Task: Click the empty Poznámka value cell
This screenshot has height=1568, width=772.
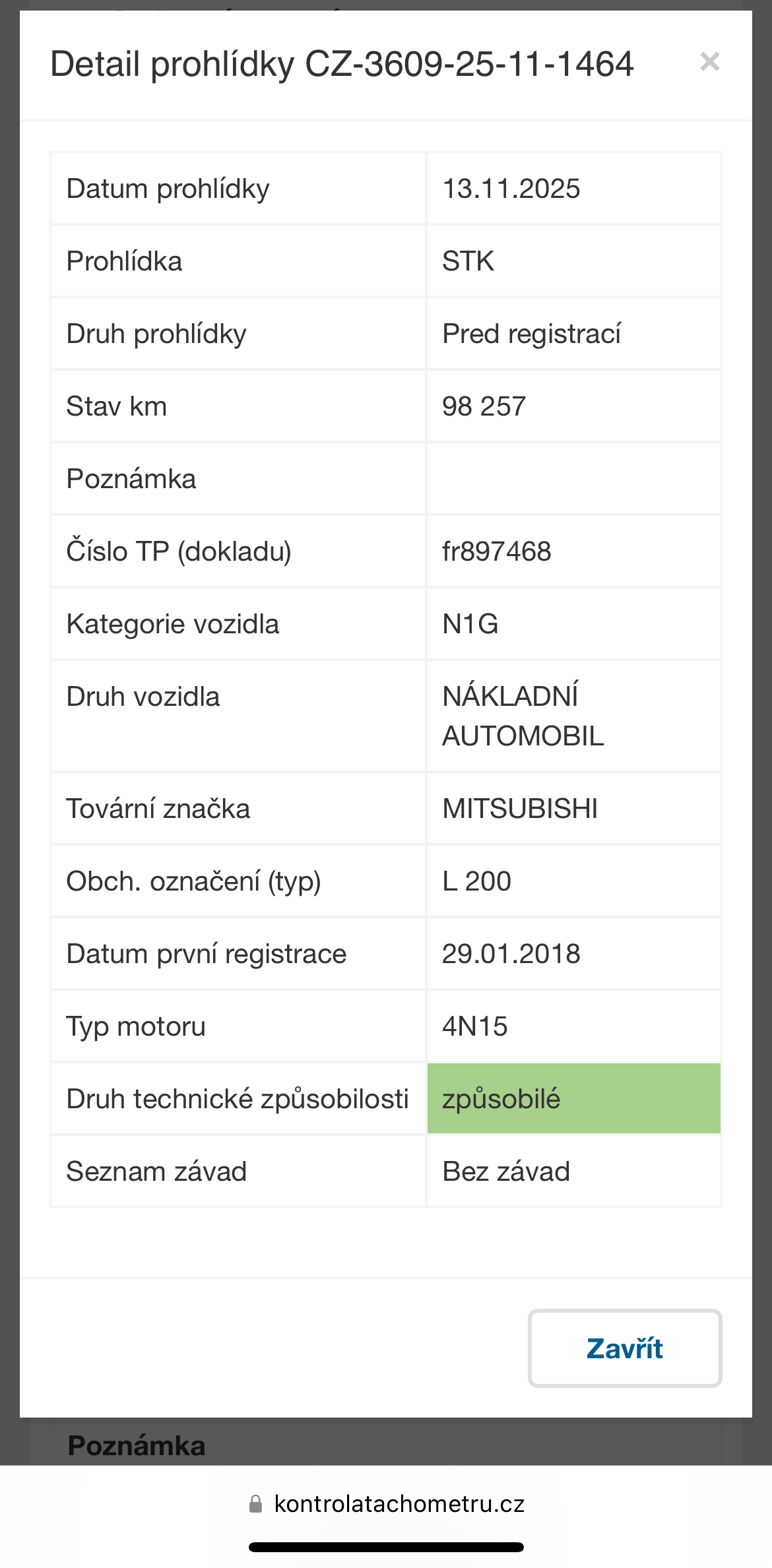Action: coord(573,479)
